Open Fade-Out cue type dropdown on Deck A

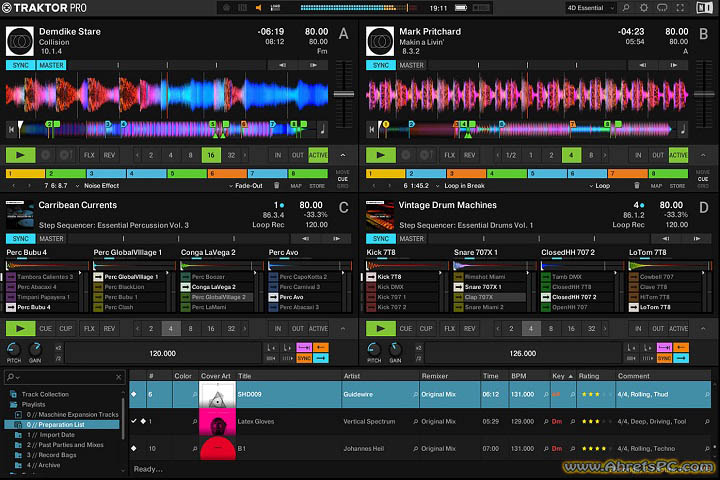click(x=246, y=186)
